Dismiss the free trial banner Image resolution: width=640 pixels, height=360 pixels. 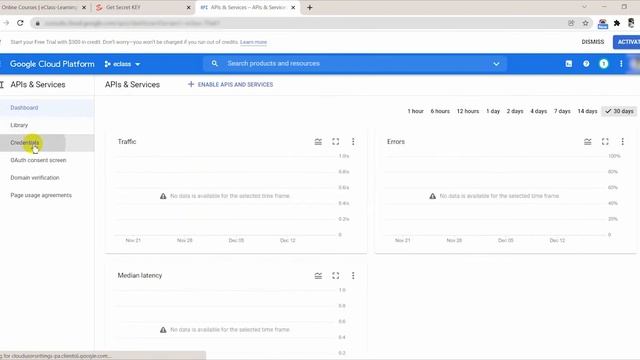[593, 42]
